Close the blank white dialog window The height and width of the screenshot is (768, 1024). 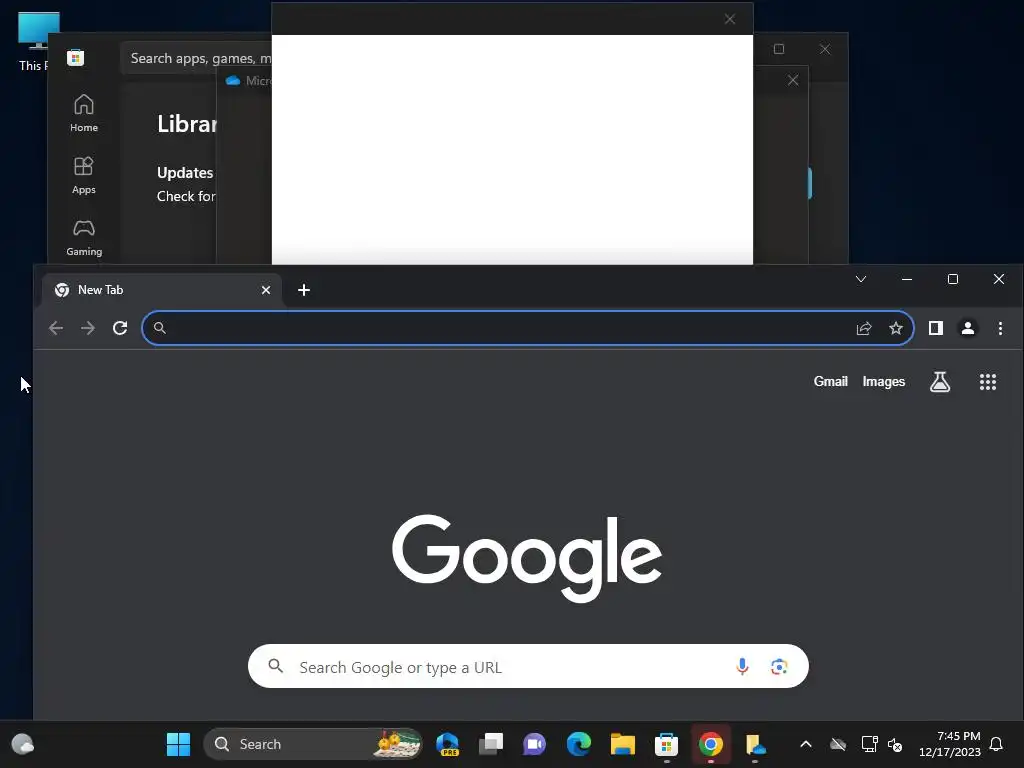click(x=729, y=19)
